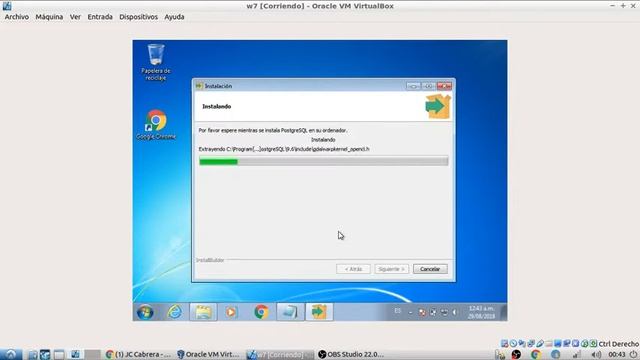Open Chrome in the Windows 7 taskbar

(261, 312)
